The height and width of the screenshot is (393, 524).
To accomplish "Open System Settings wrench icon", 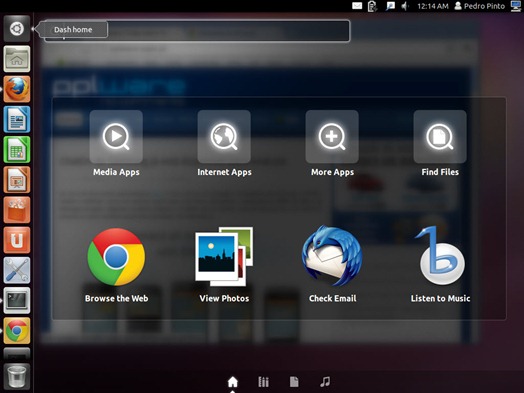I will click(17, 270).
